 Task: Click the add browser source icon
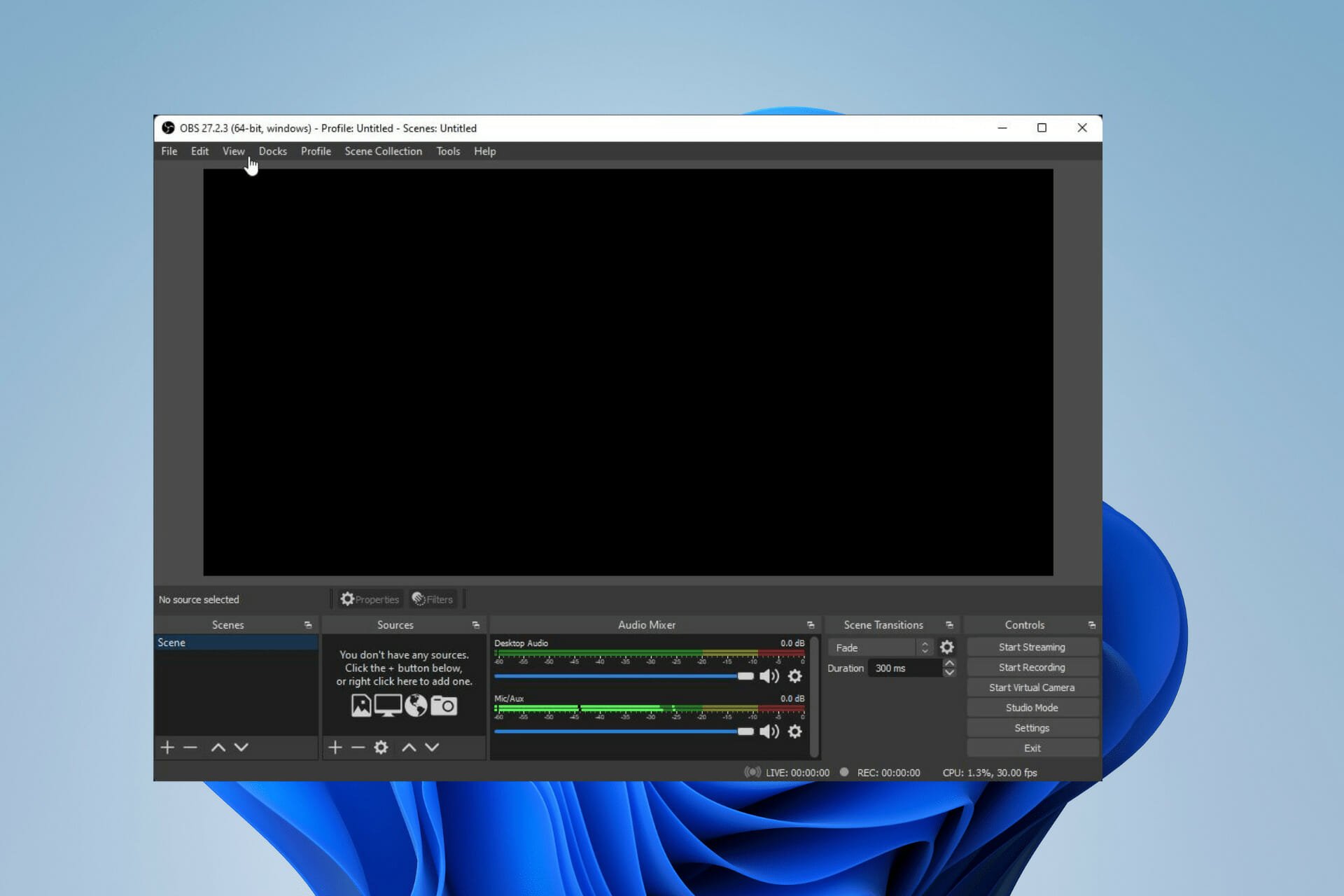point(416,705)
